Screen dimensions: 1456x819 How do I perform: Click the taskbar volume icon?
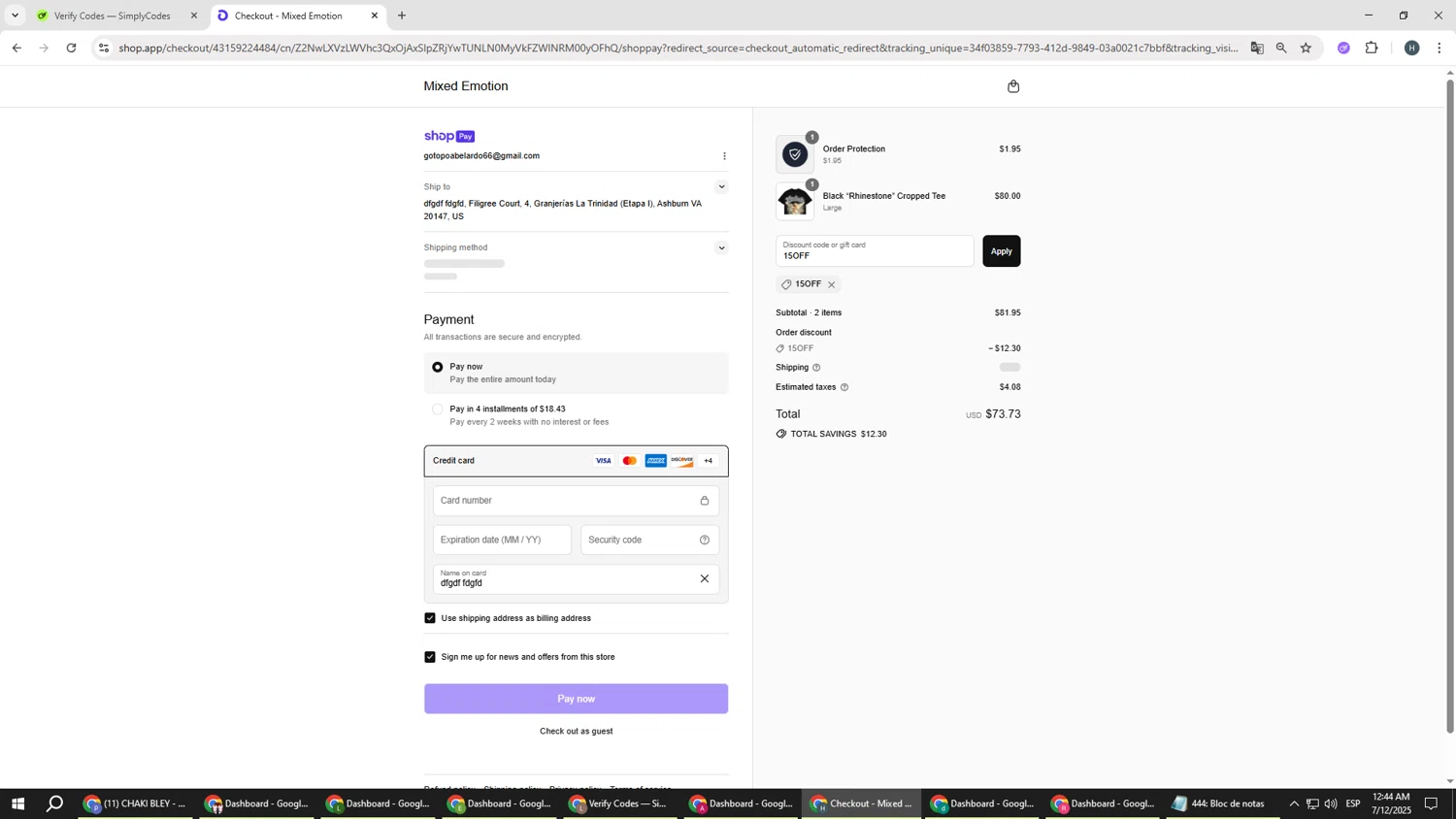point(1331,803)
